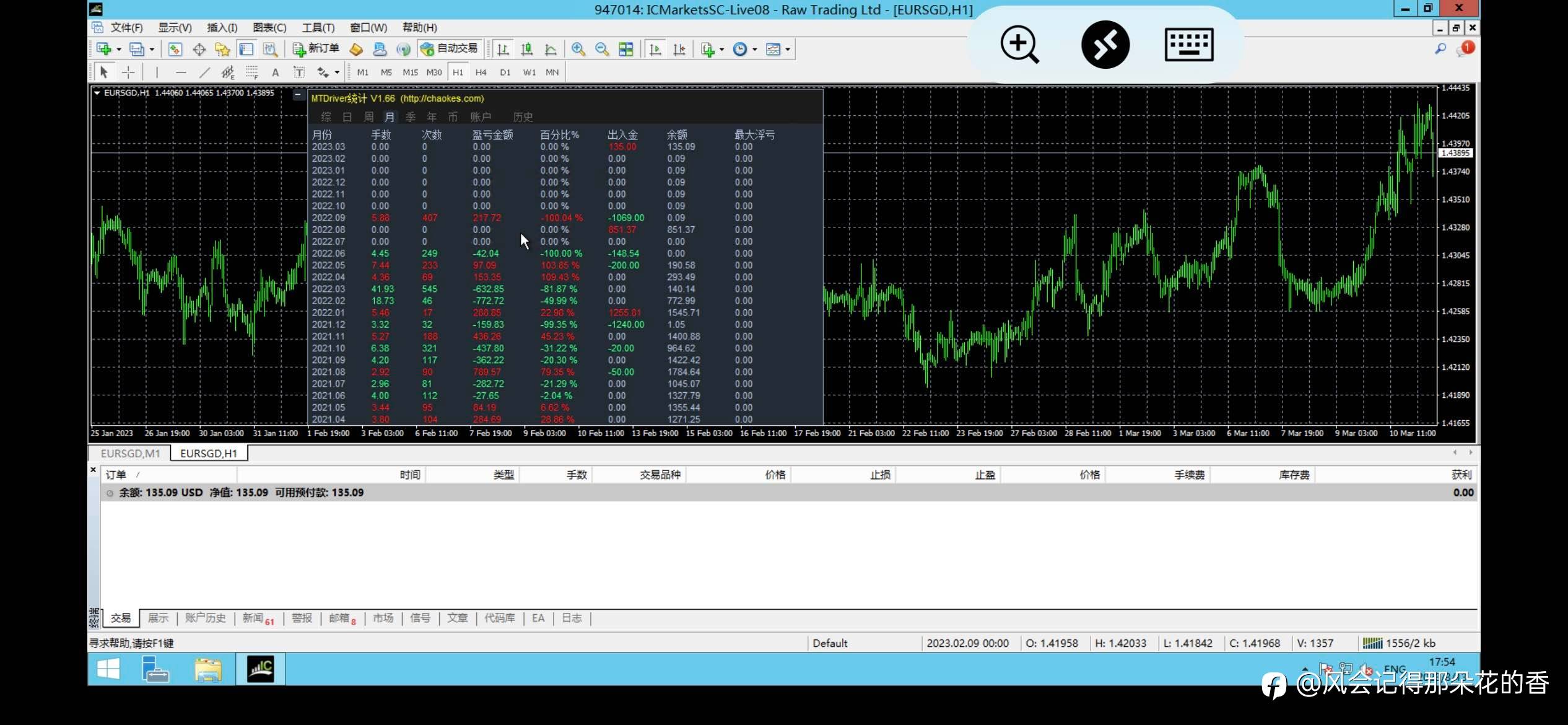Zoom in on the chart
Screen dimensions: 1568x725
pos(578,49)
